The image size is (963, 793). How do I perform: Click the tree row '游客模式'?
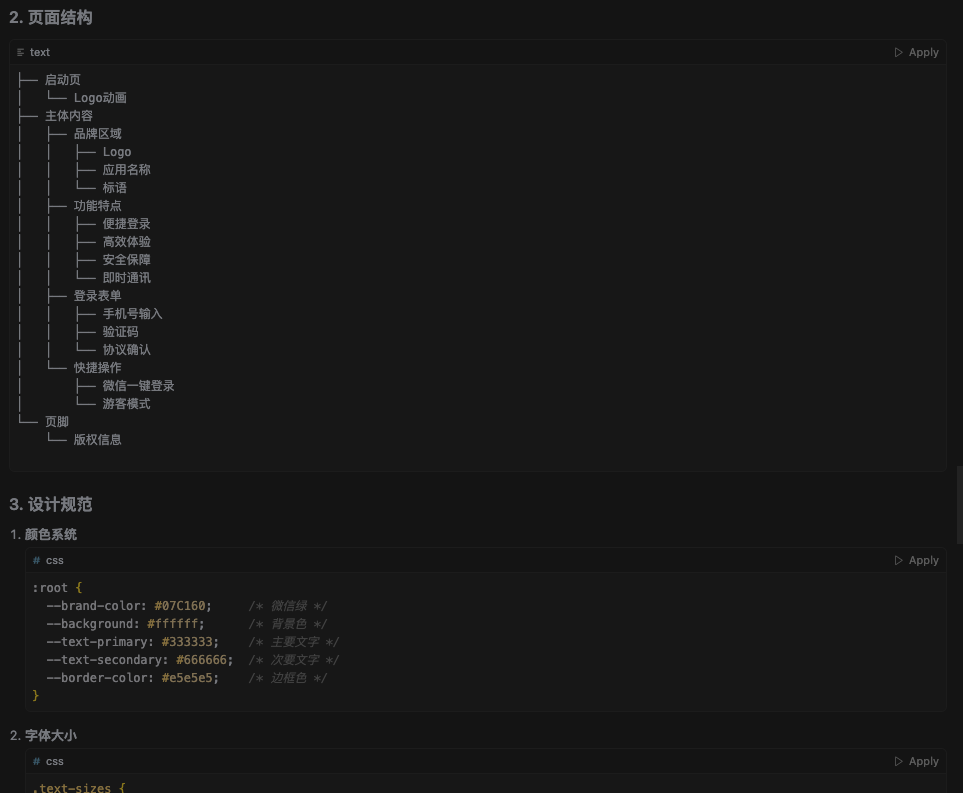(127, 404)
